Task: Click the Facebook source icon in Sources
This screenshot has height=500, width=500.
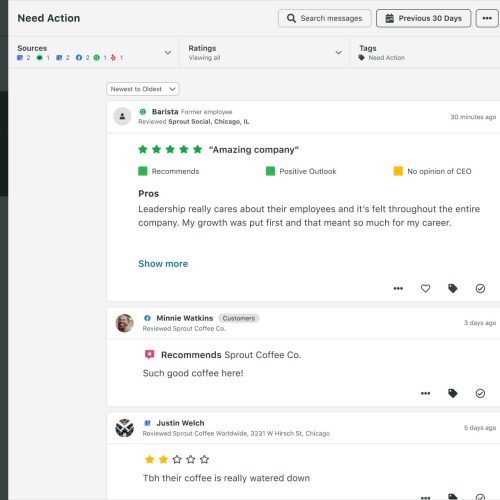Action: pyautogui.click(x=79, y=58)
